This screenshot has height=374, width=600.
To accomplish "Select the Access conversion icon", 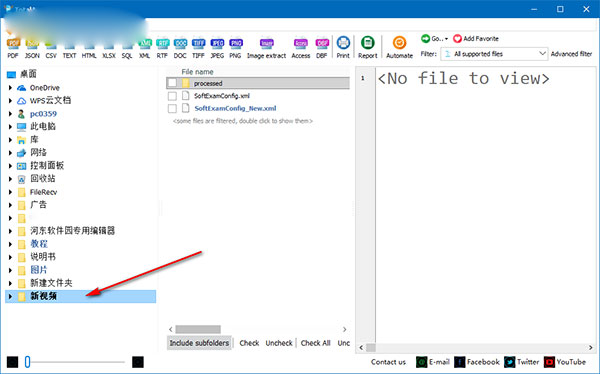I will [301, 43].
